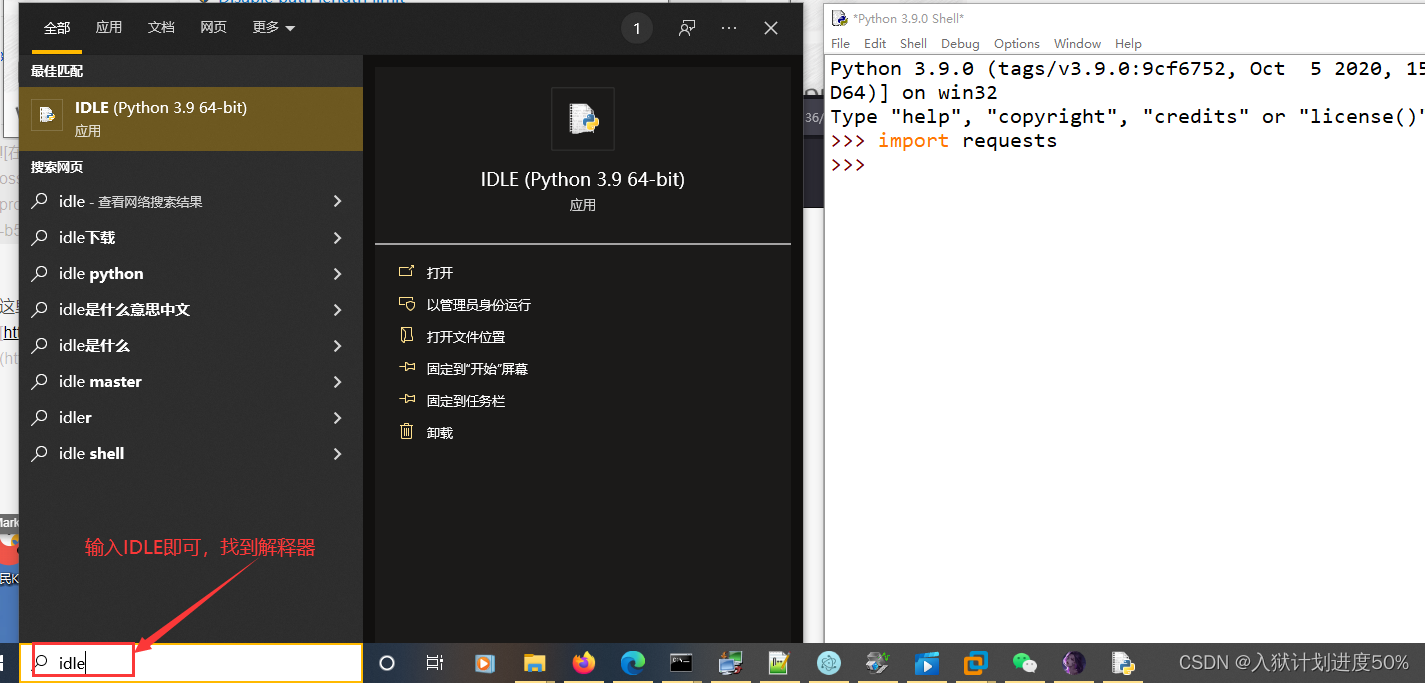Switch to the '网页' search tab

[213, 28]
